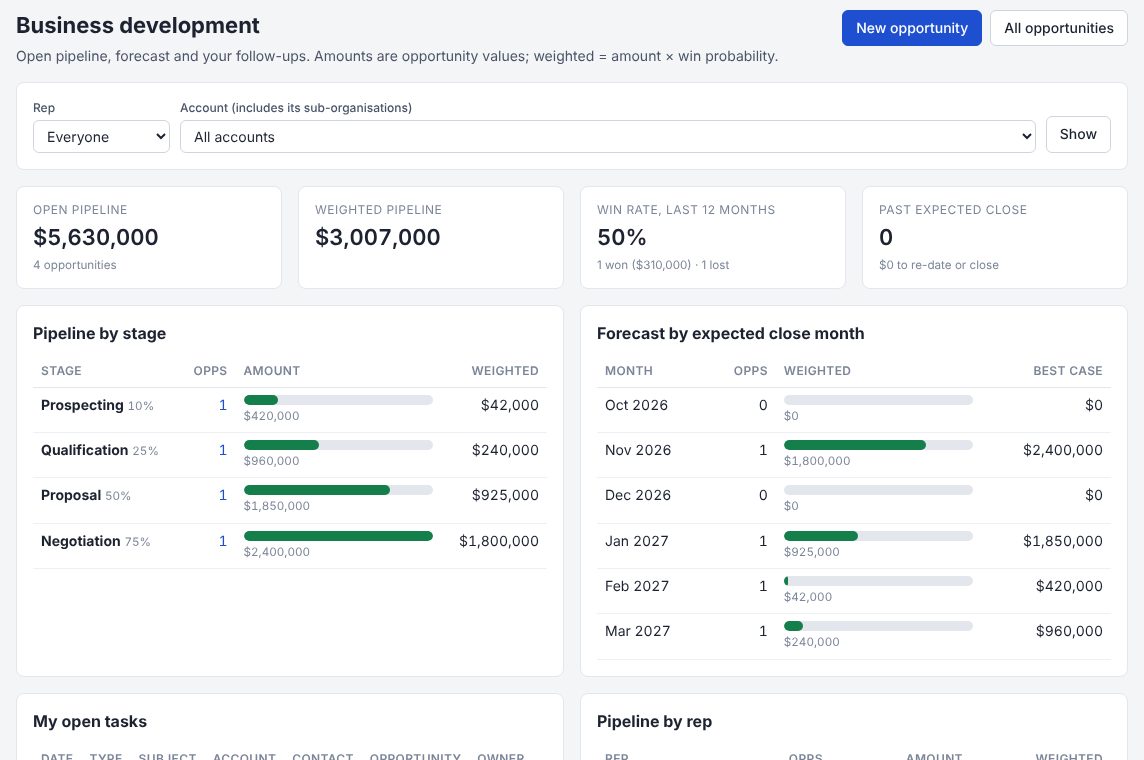This screenshot has height=760, width=1144.
Task: Click the Oct 2026 weighted forecast bar
Action: click(x=878, y=400)
